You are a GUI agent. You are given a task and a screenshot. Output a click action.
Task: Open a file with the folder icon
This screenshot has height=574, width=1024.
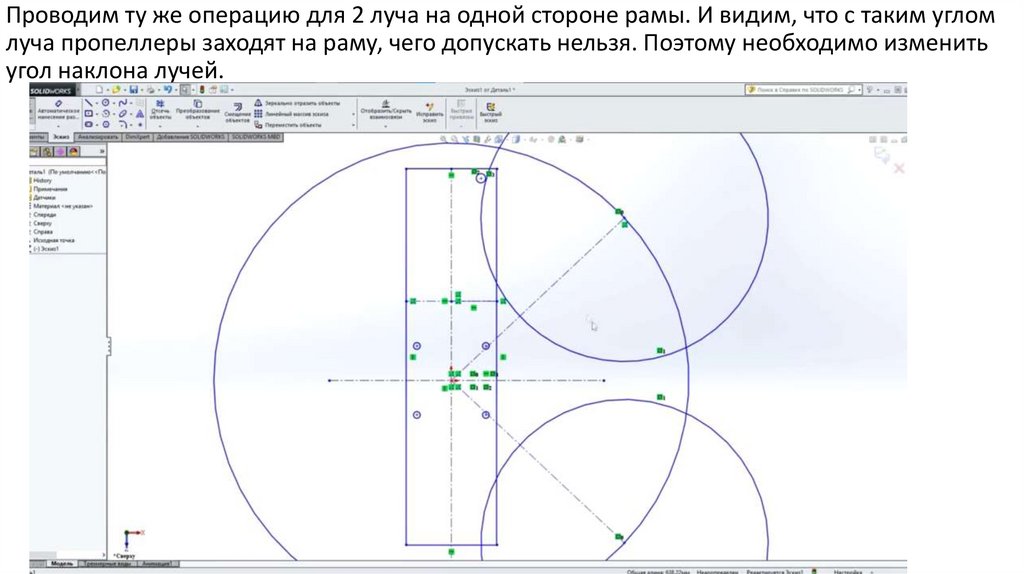pyautogui.click(x=116, y=89)
